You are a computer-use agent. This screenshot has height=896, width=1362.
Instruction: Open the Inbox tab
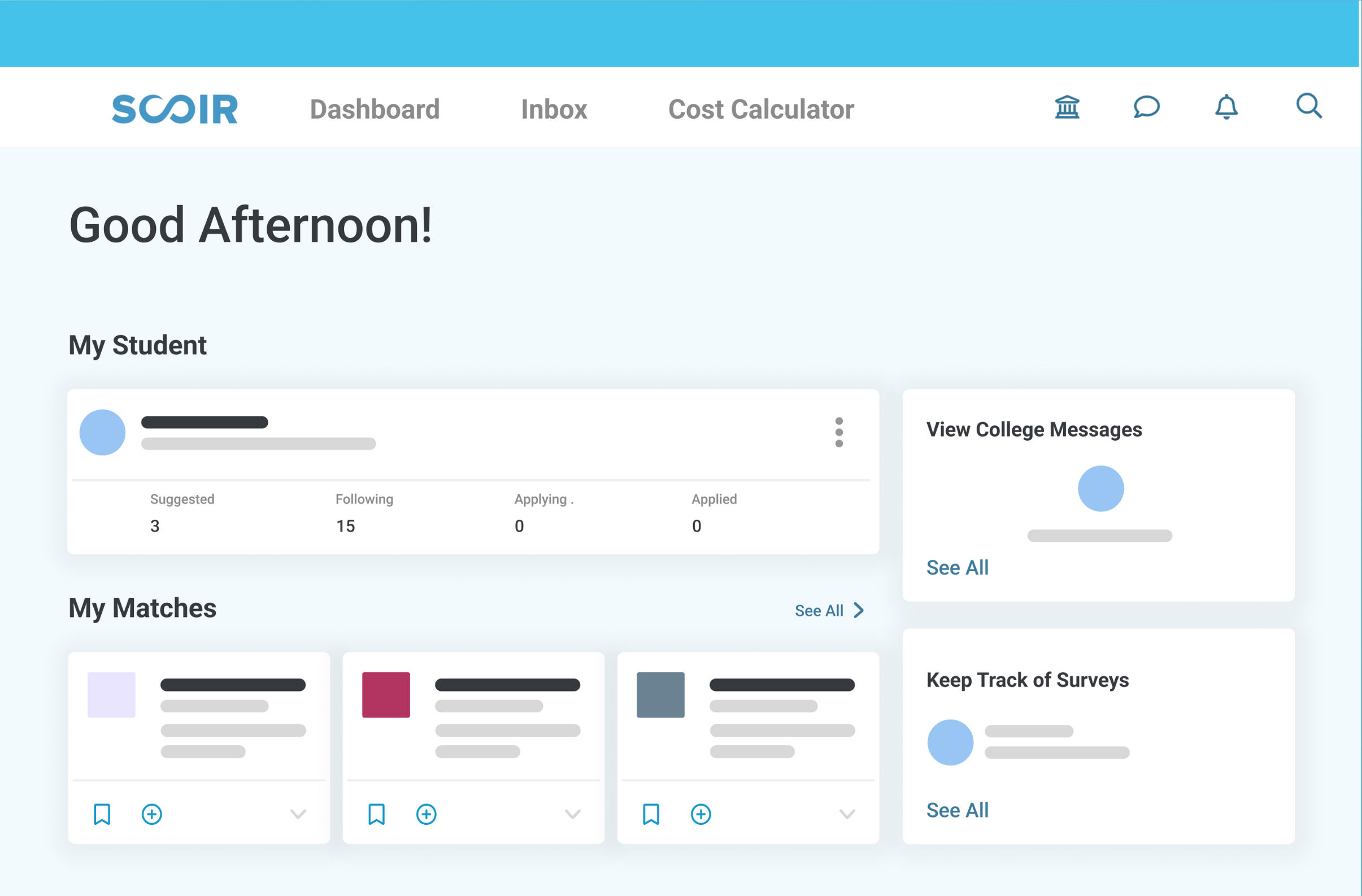(554, 109)
